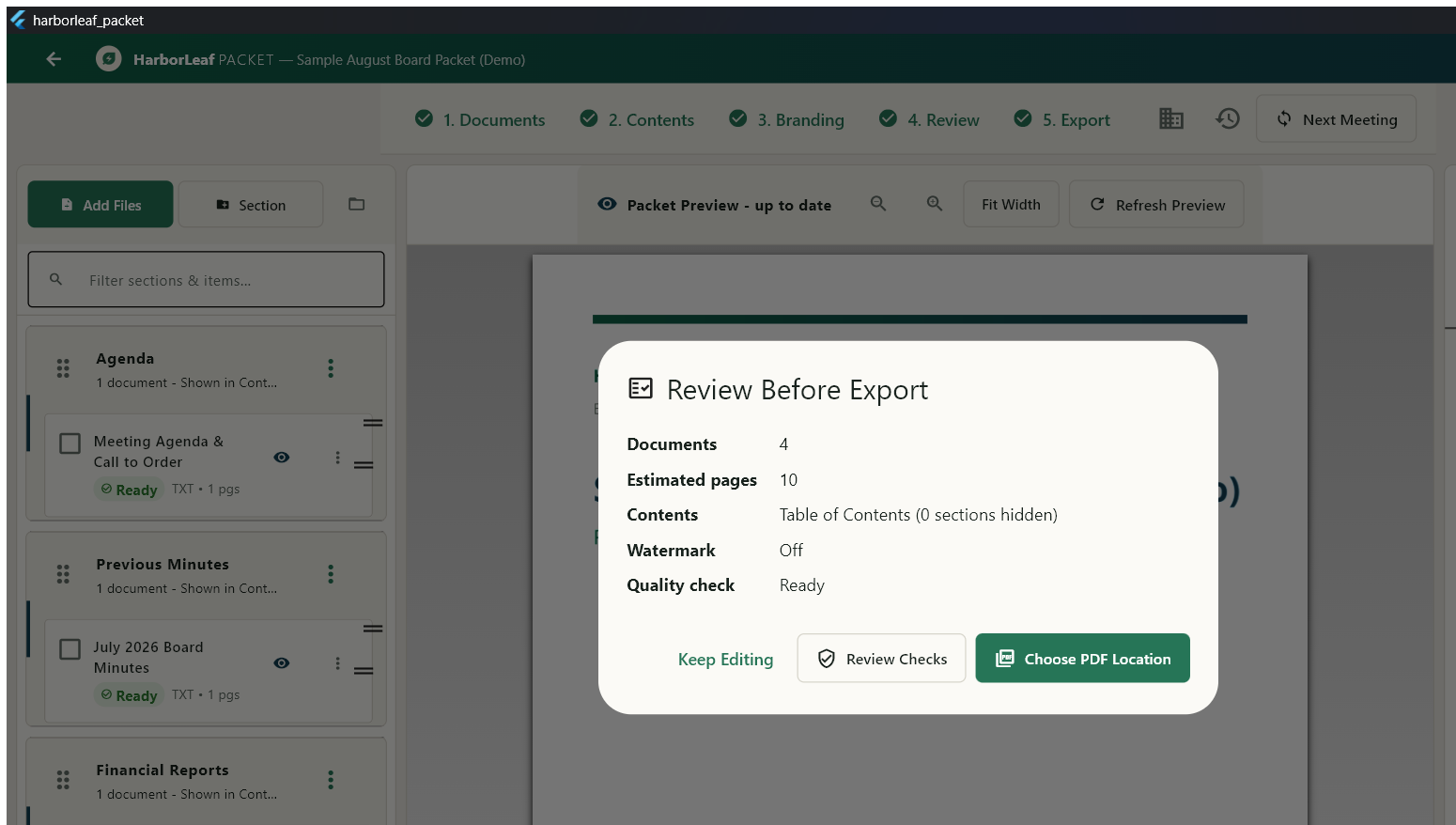Go to step 2. Contents
Screen dimensions: 1456x825
click(x=637, y=119)
